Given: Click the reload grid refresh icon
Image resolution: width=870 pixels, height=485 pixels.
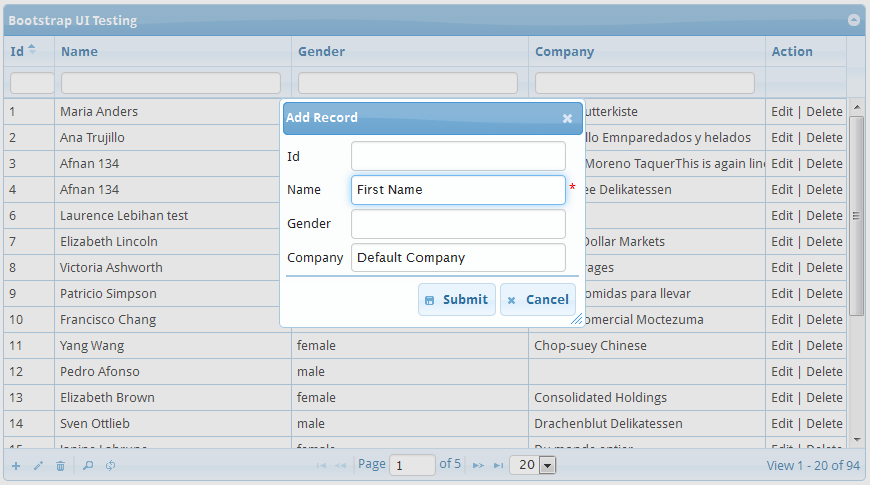Looking at the screenshot, I should tap(110, 466).
